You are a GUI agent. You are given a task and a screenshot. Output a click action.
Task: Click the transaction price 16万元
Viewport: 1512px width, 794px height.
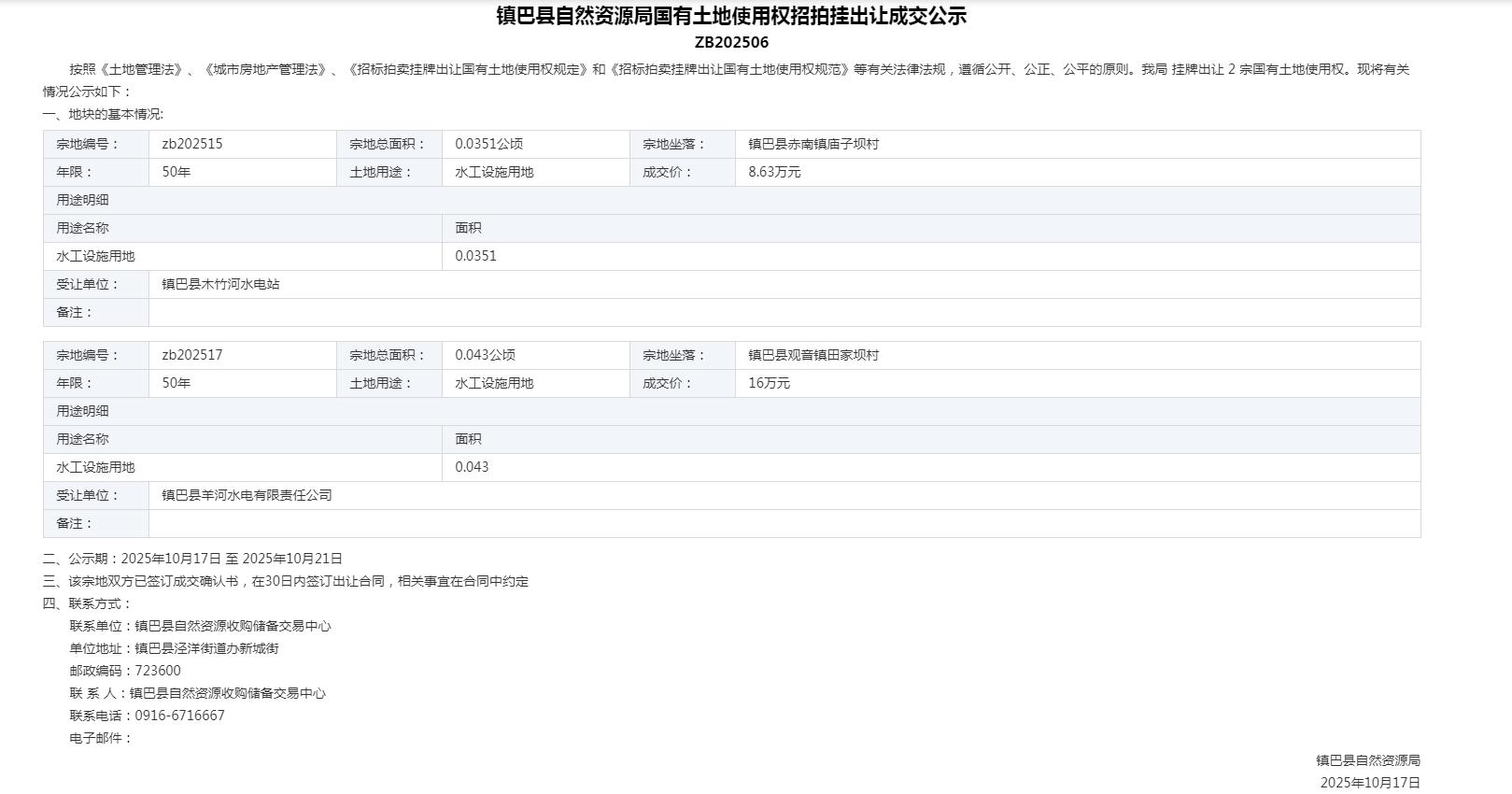769,383
